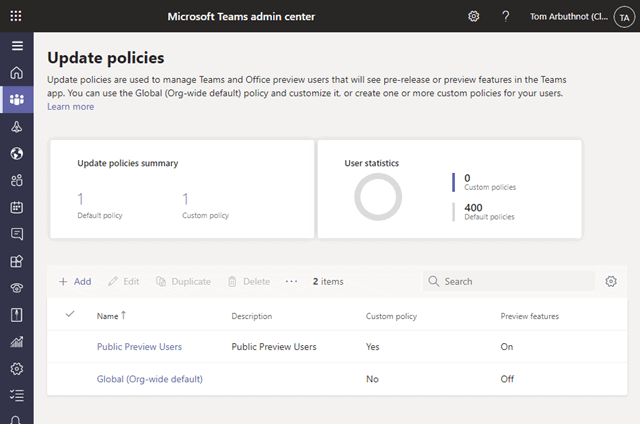
Task: Open the TA account avatar
Action: 624,17
